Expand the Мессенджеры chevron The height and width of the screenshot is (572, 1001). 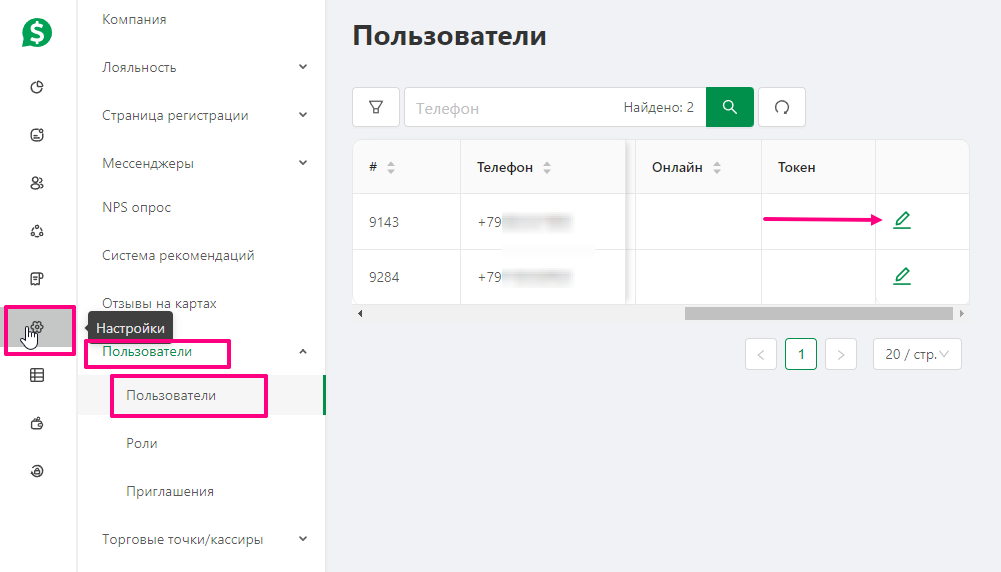pyautogui.click(x=303, y=163)
